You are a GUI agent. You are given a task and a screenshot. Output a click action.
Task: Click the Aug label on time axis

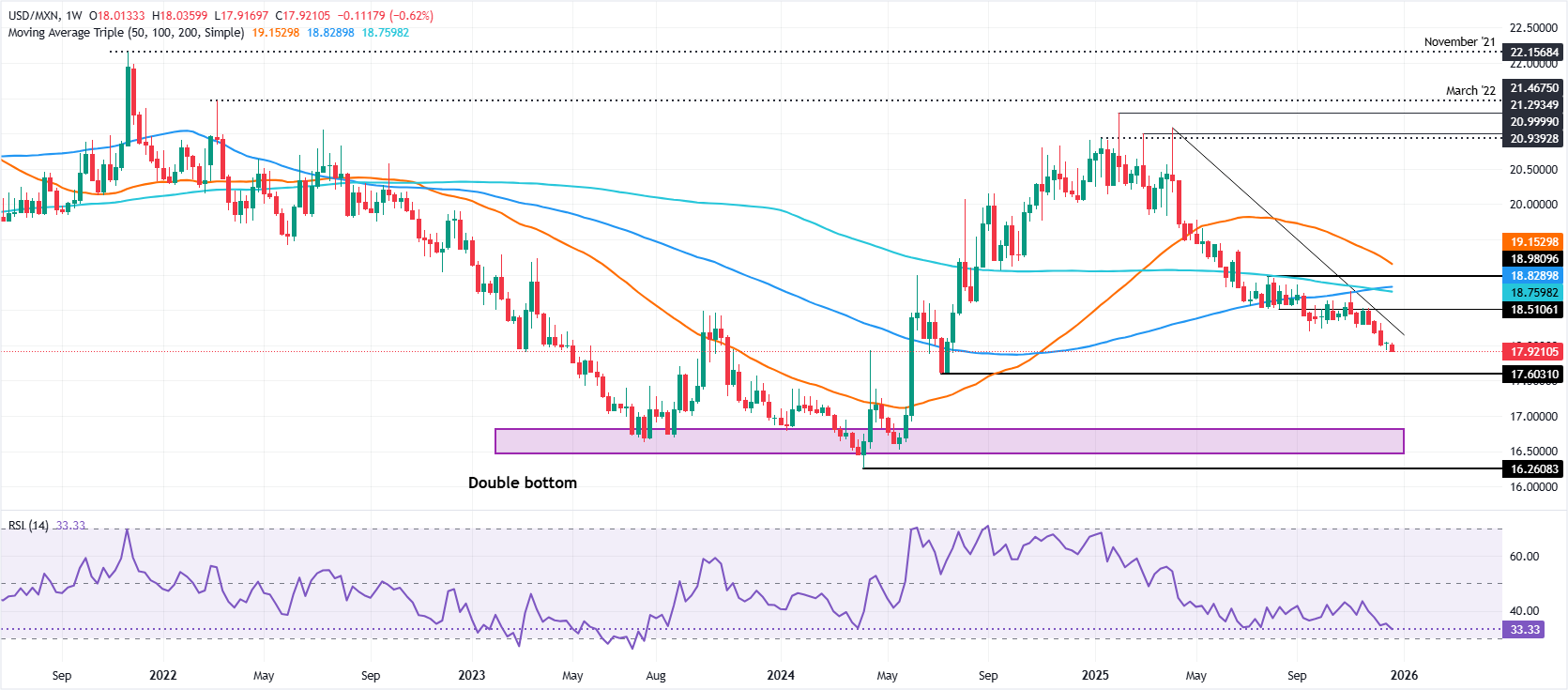656,676
